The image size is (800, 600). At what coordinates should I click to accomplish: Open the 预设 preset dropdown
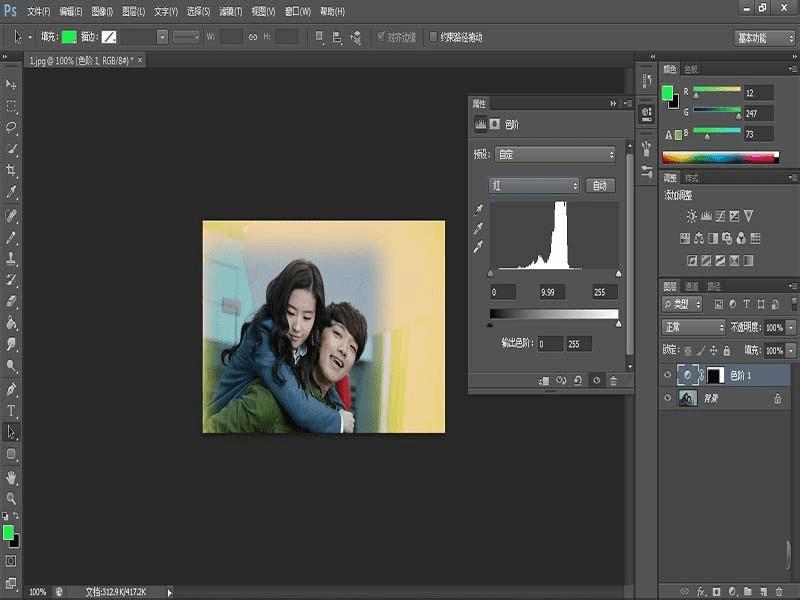click(555, 155)
